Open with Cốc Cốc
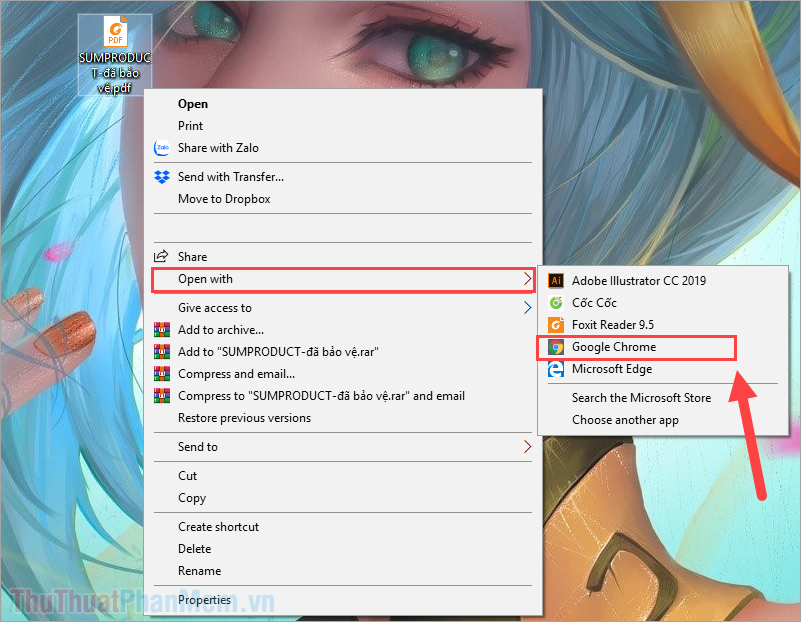Image resolution: width=801 pixels, height=622 pixels. tap(663, 303)
